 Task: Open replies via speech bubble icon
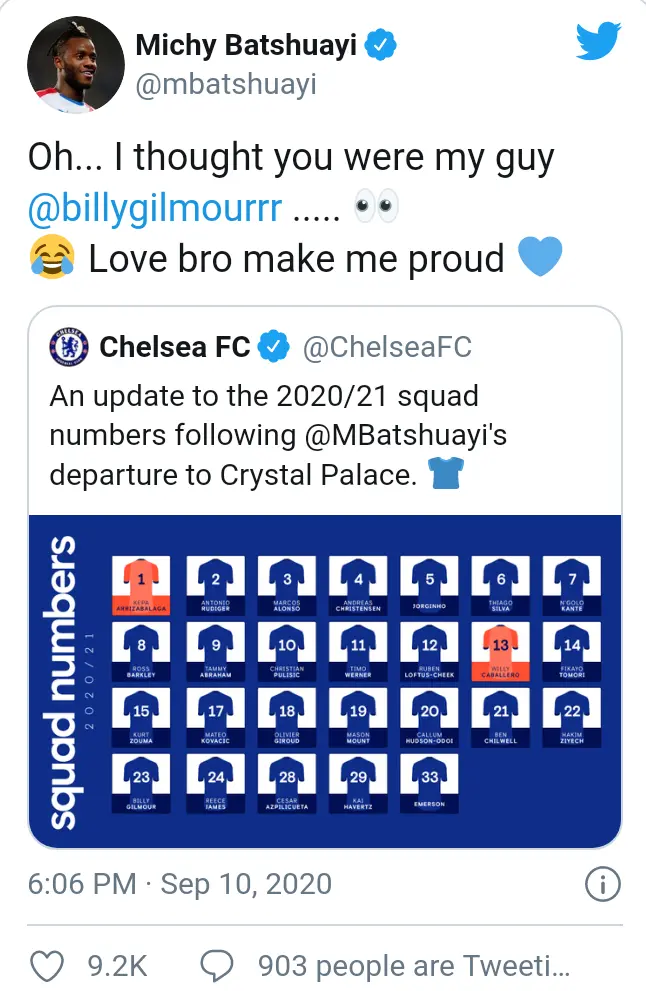coord(216,964)
